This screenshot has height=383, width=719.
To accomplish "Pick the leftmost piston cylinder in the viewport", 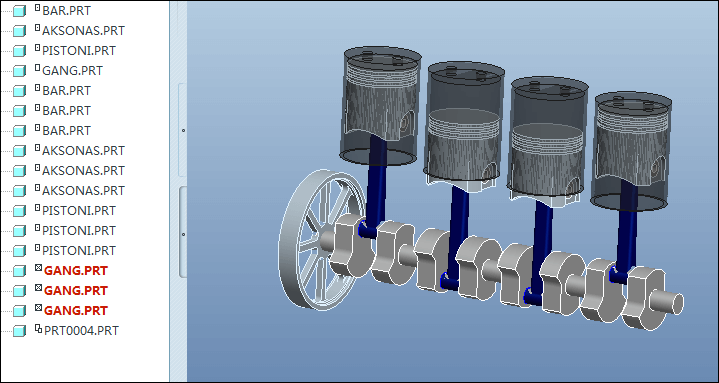I will tap(382, 106).
